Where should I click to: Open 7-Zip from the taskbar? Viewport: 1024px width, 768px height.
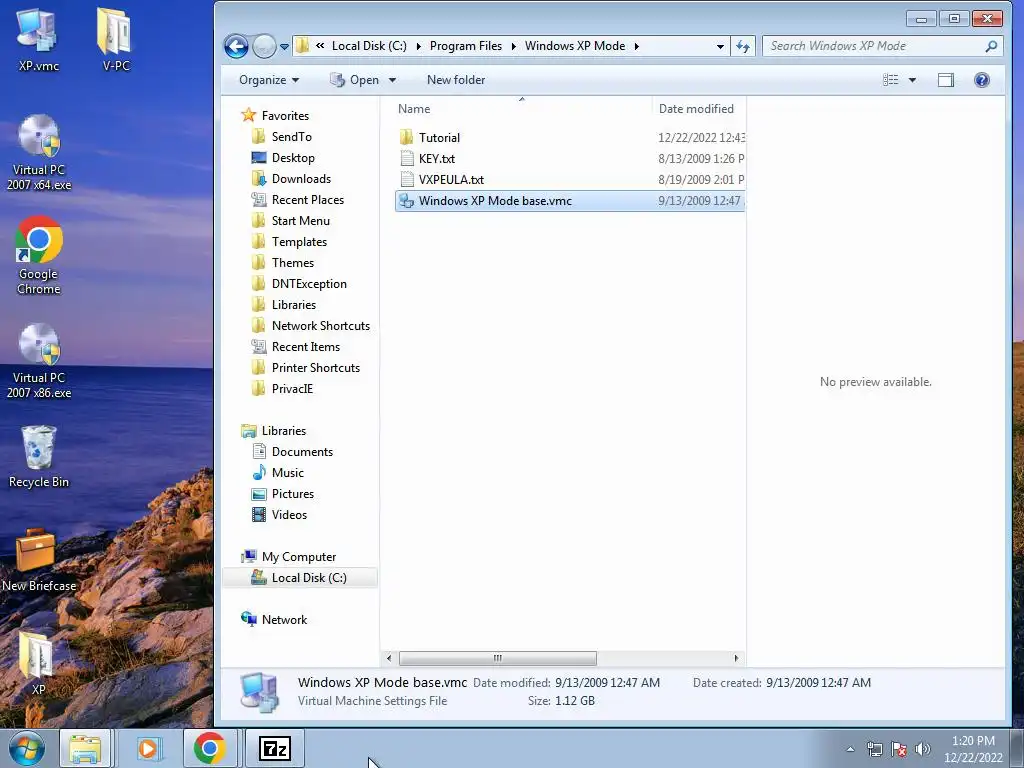(274, 749)
